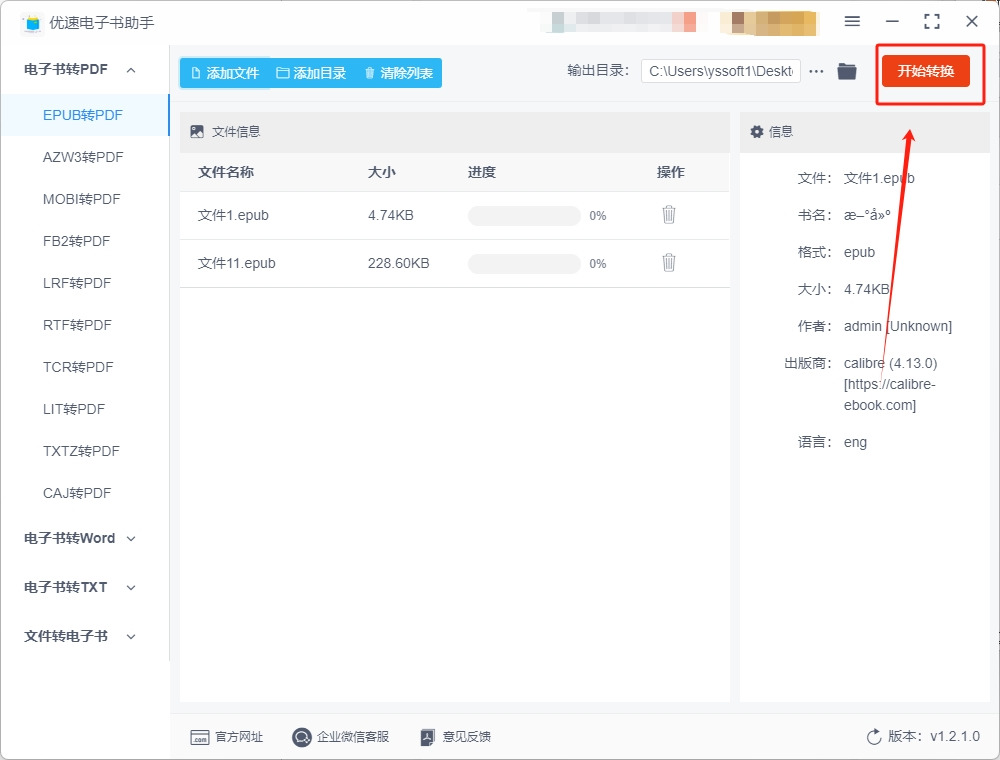
Task: Click 清除列表 to clear the list
Action: 398,73
